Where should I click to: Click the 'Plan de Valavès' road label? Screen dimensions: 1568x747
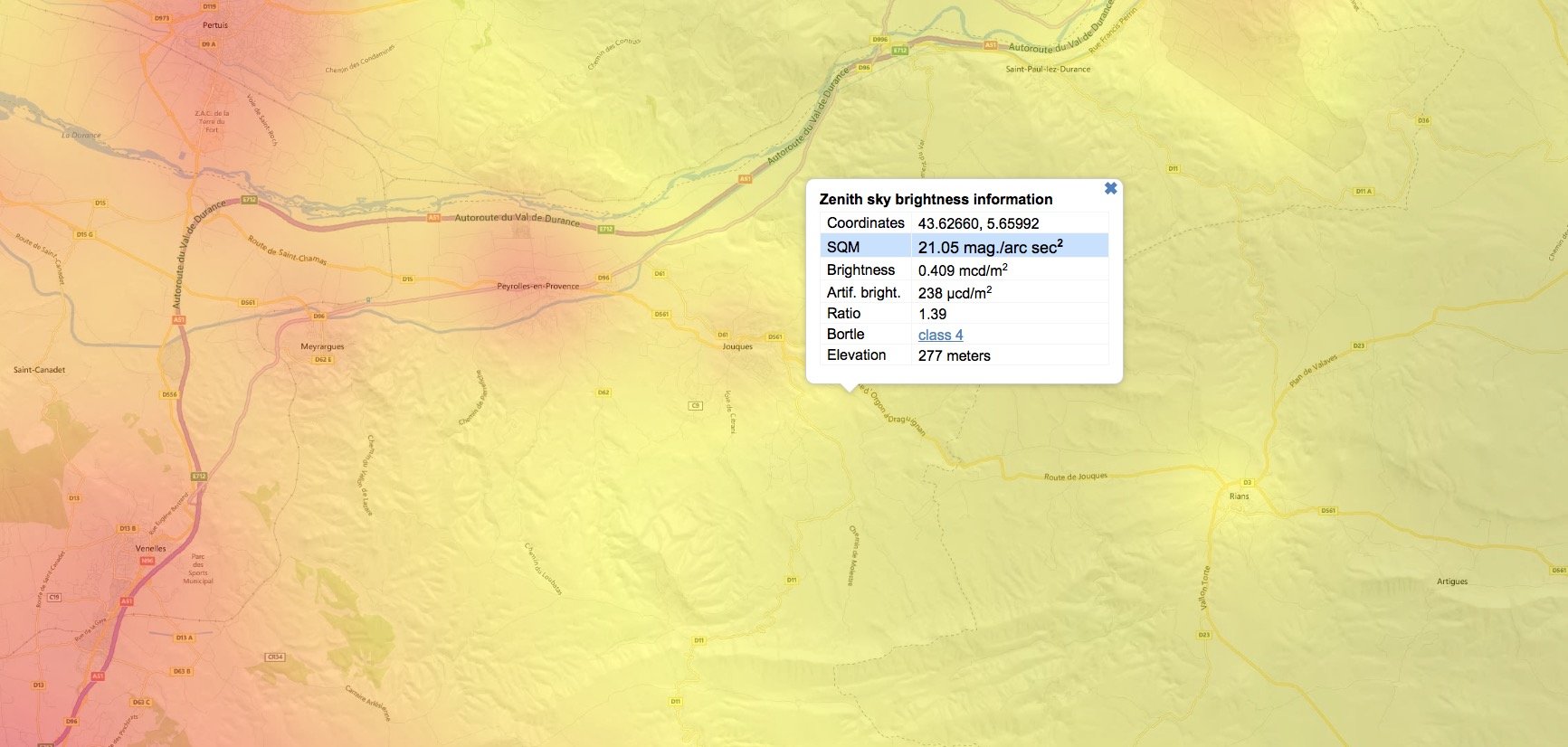[1313, 372]
